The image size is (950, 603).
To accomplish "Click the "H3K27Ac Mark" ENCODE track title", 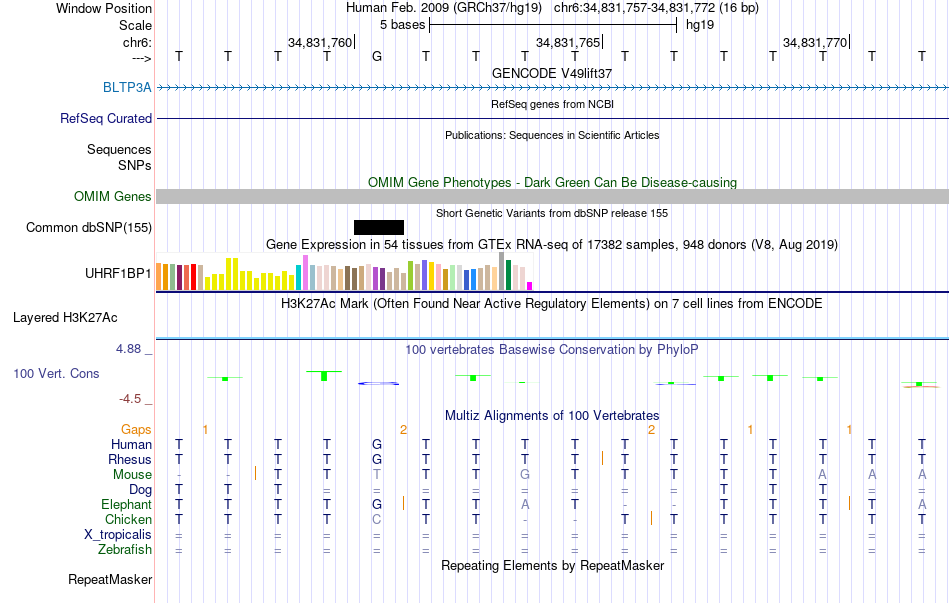I will (552, 303).
